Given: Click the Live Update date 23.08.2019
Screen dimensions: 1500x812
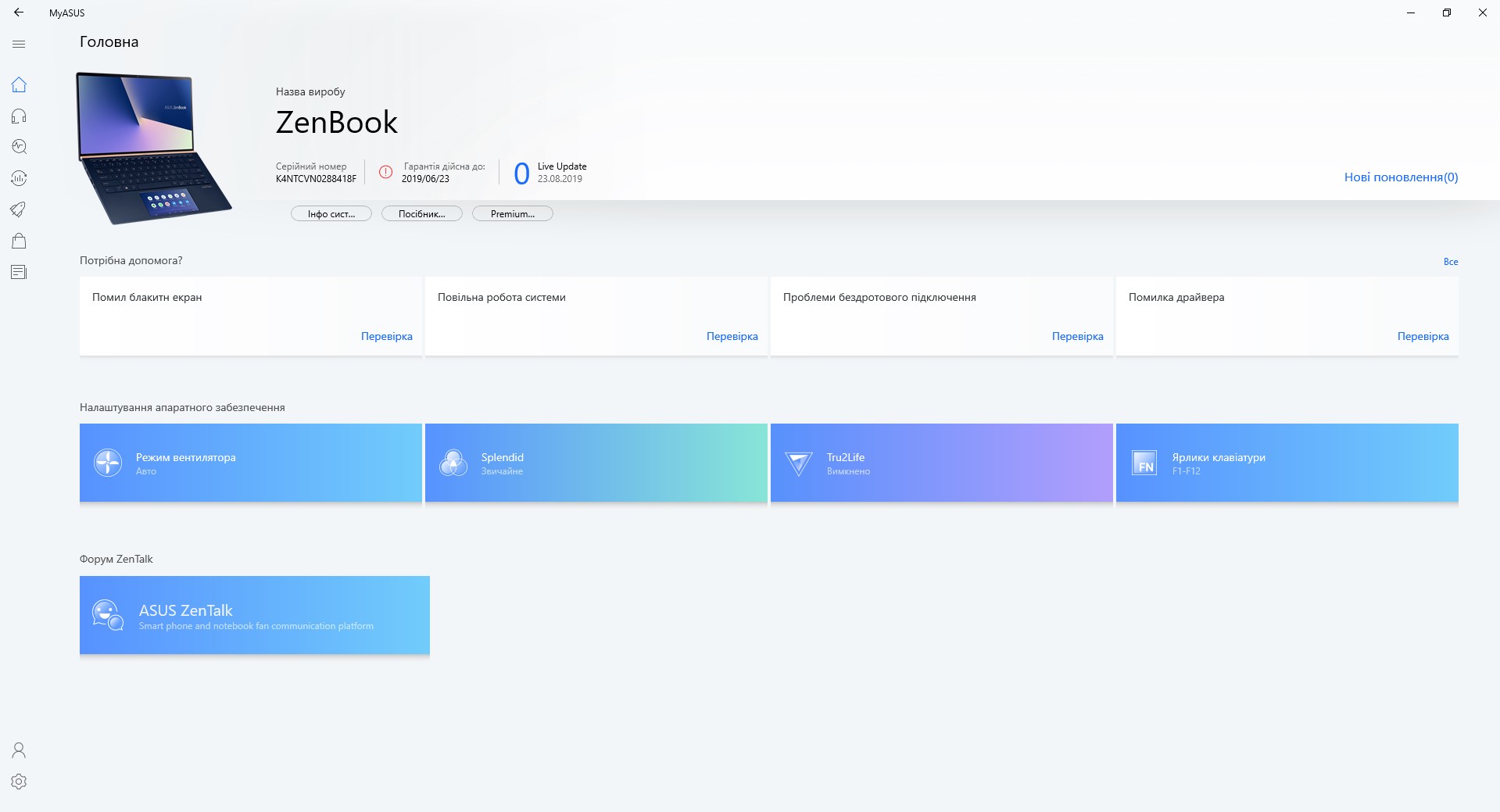Looking at the screenshot, I should [x=560, y=179].
